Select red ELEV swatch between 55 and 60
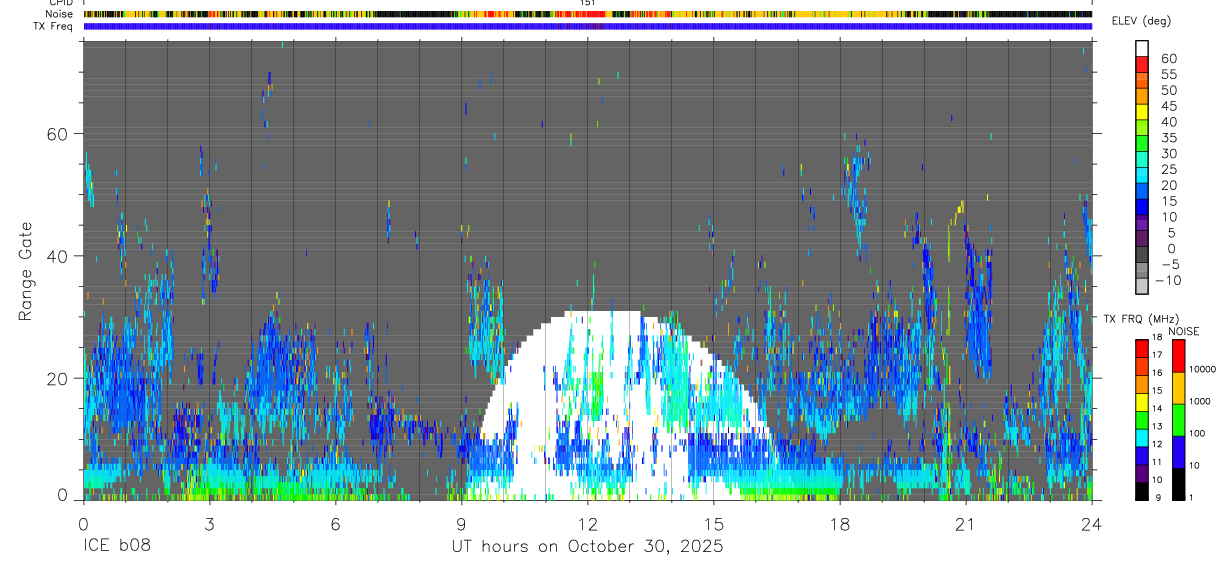The image size is (1228, 567). 1142,65
